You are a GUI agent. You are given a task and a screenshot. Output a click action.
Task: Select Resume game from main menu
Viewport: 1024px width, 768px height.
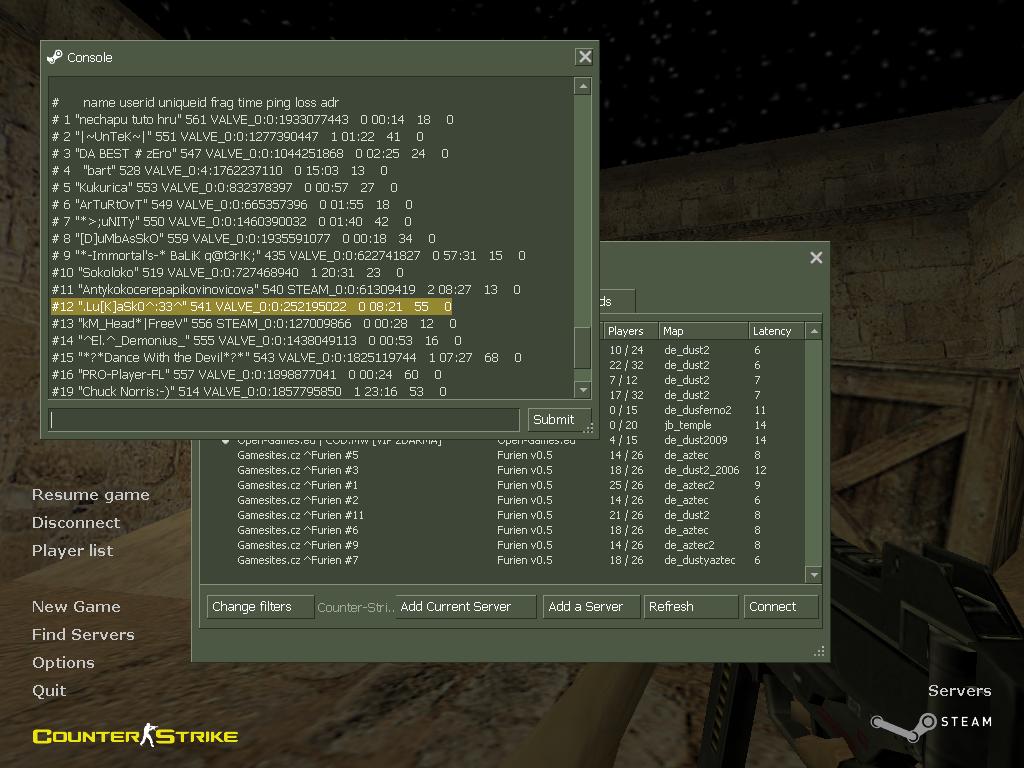[x=90, y=494]
